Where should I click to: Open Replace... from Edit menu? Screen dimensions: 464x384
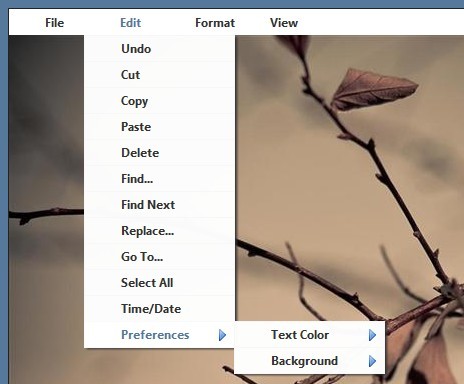coord(159,231)
